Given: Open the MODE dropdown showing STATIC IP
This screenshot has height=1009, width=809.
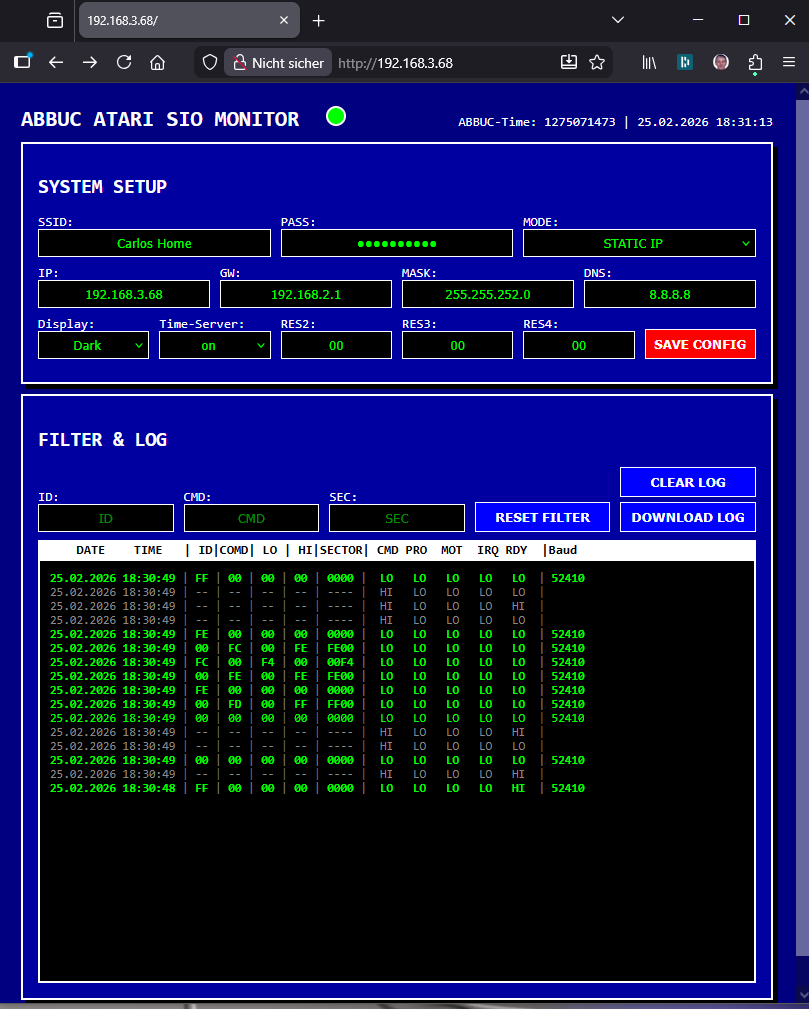Looking at the screenshot, I should point(639,243).
